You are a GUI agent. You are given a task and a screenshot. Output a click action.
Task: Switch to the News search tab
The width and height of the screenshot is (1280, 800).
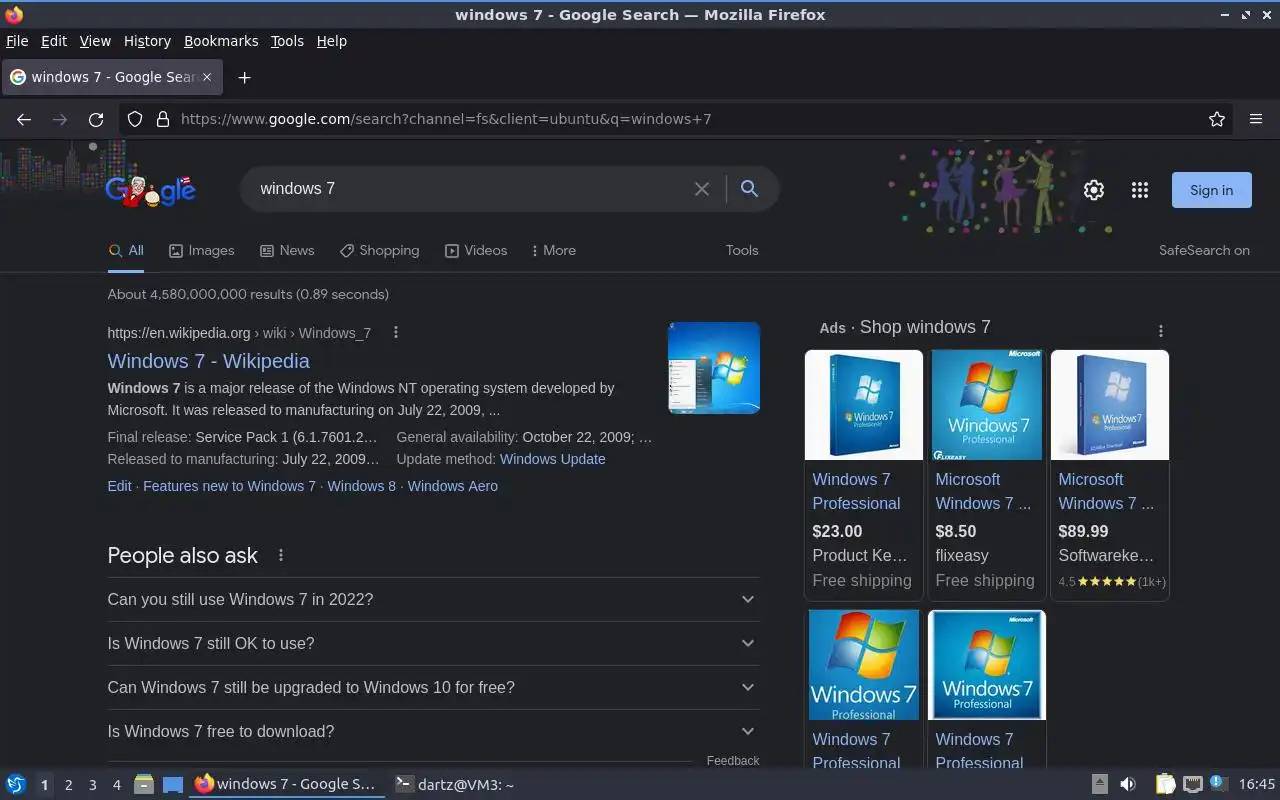coord(287,251)
